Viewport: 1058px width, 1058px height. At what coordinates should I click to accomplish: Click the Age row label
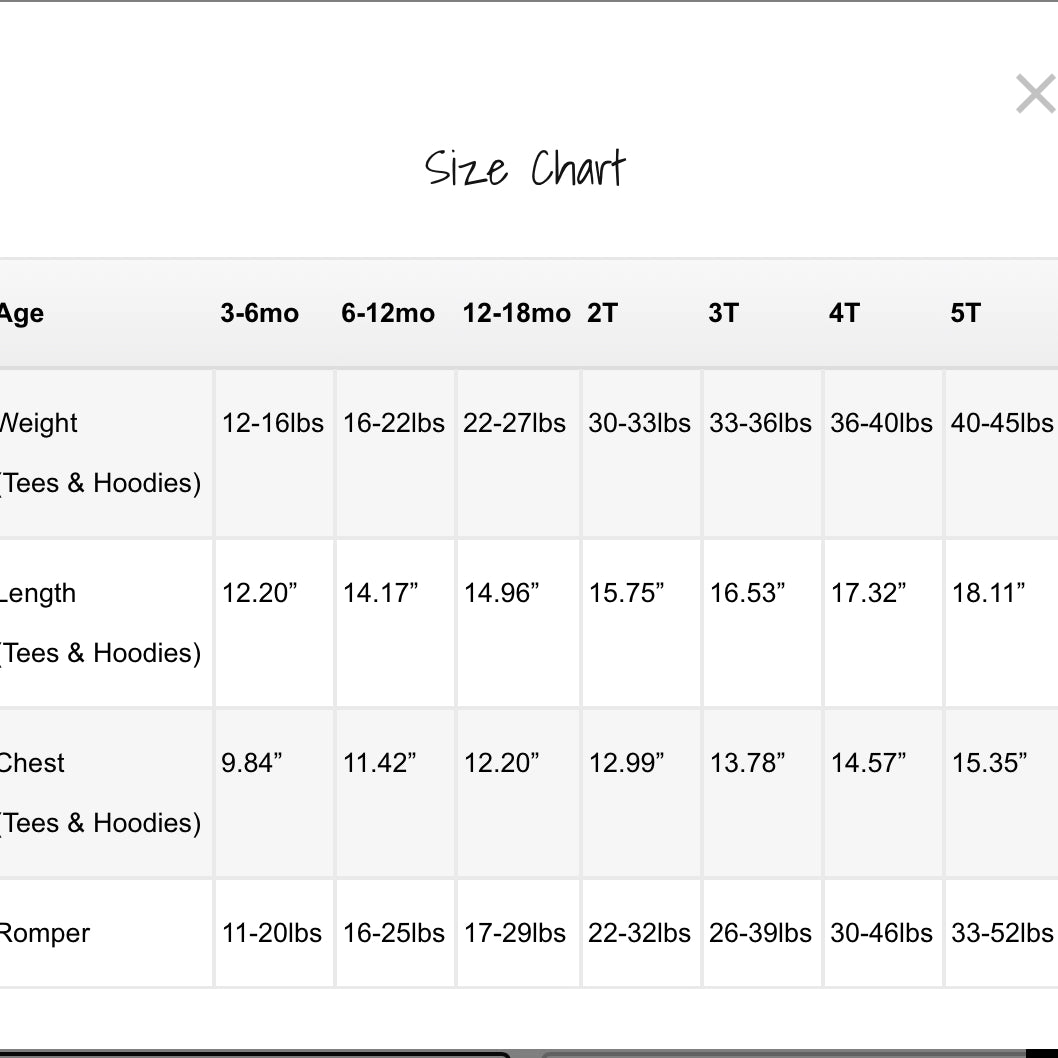(22, 314)
